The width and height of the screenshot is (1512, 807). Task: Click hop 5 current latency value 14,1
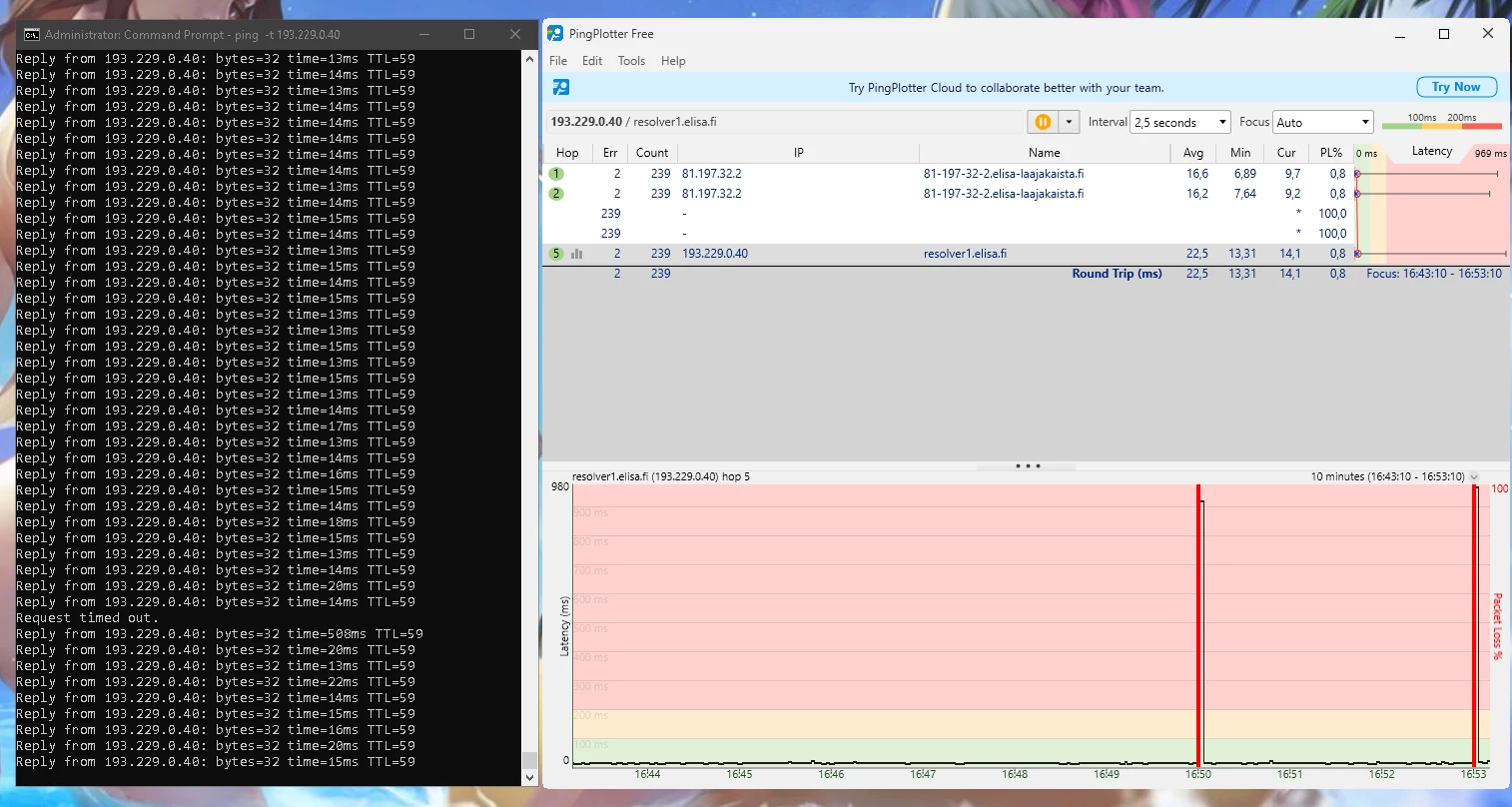[x=1290, y=254]
